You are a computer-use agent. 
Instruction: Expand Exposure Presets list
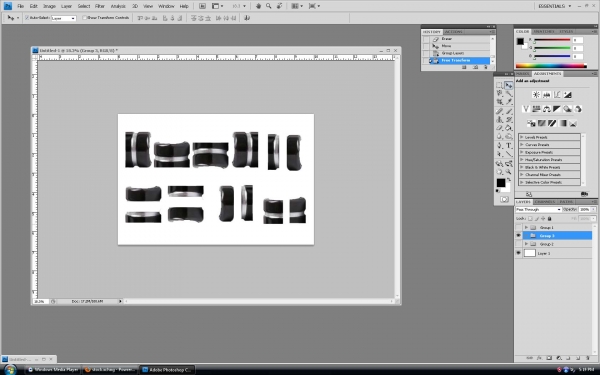click(x=522, y=152)
